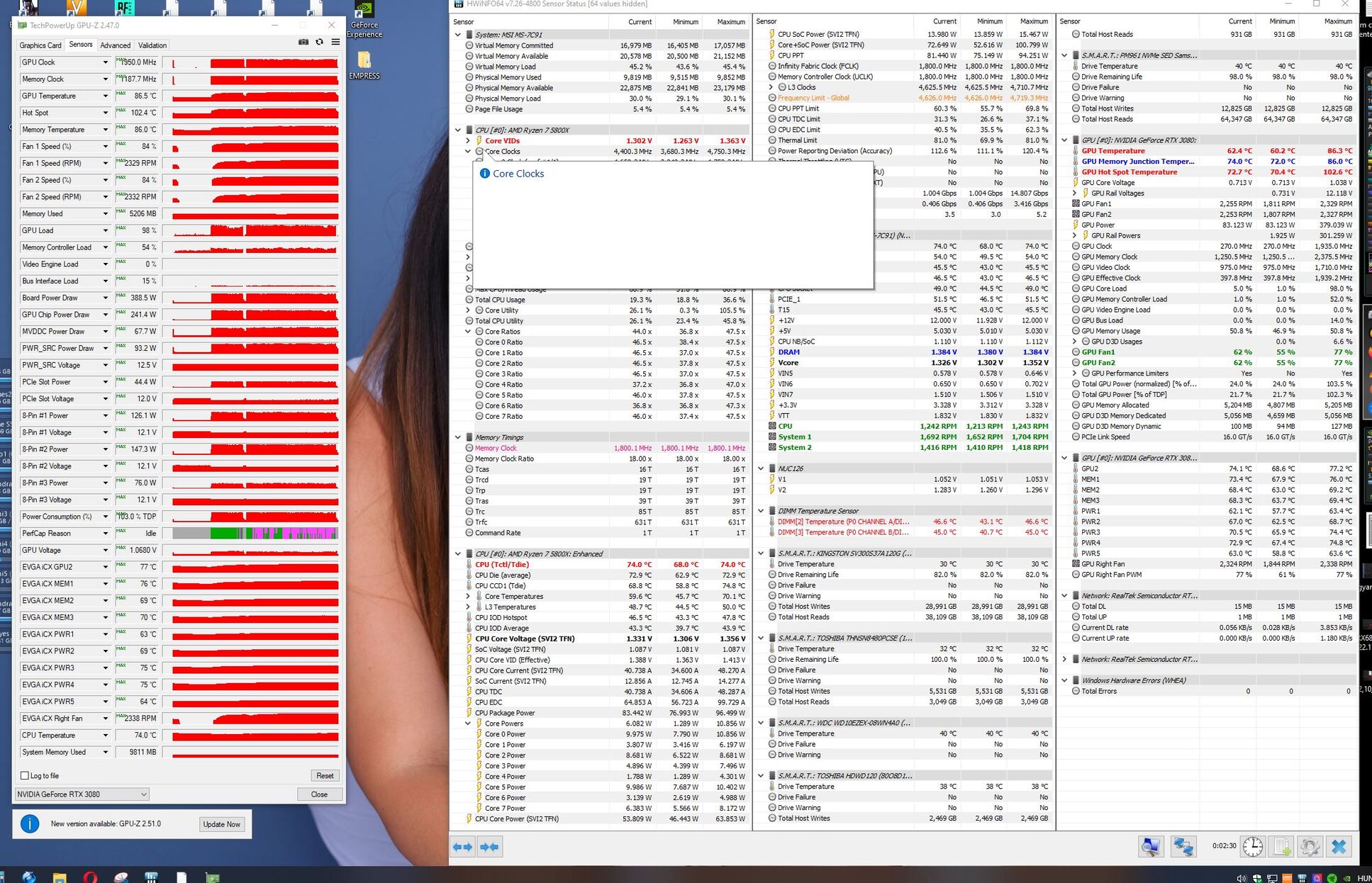Open the Validation tab
The image size is (1372, 883).
click(x=152, y=45)
